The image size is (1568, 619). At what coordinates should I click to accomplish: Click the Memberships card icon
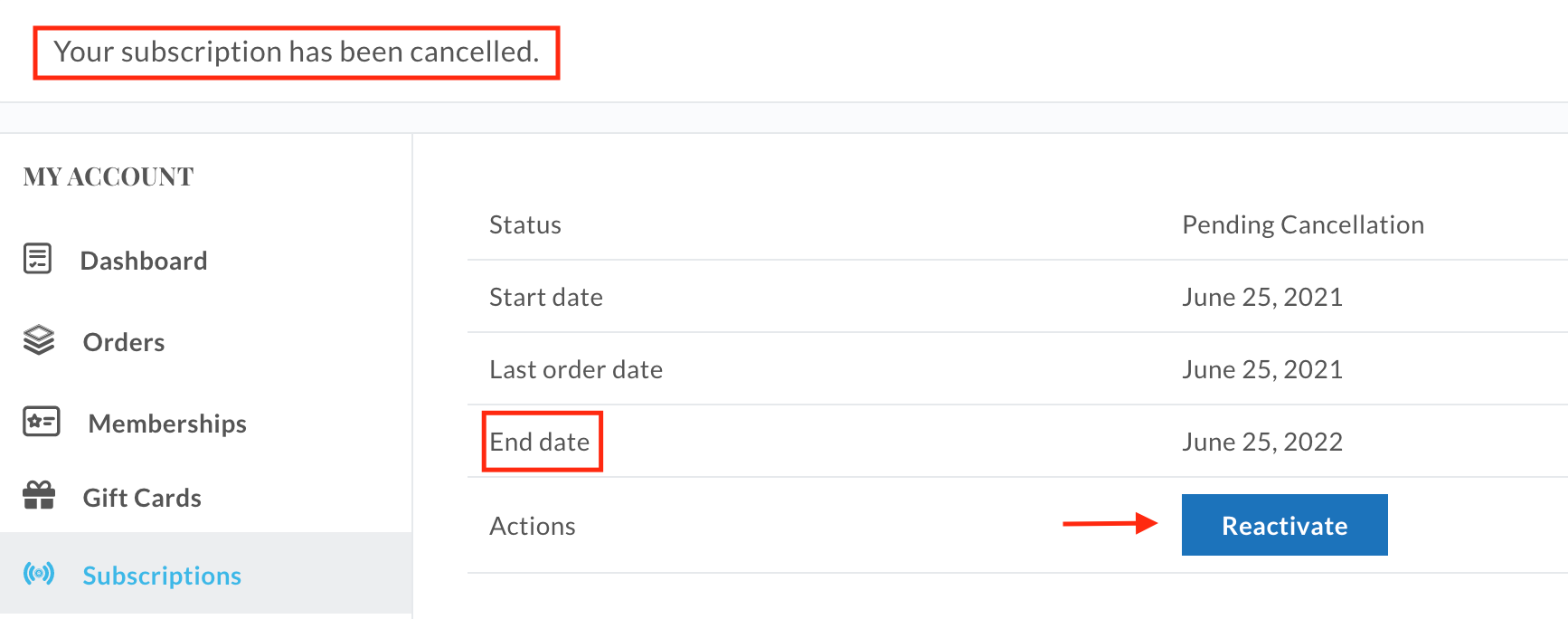(42, 422)
